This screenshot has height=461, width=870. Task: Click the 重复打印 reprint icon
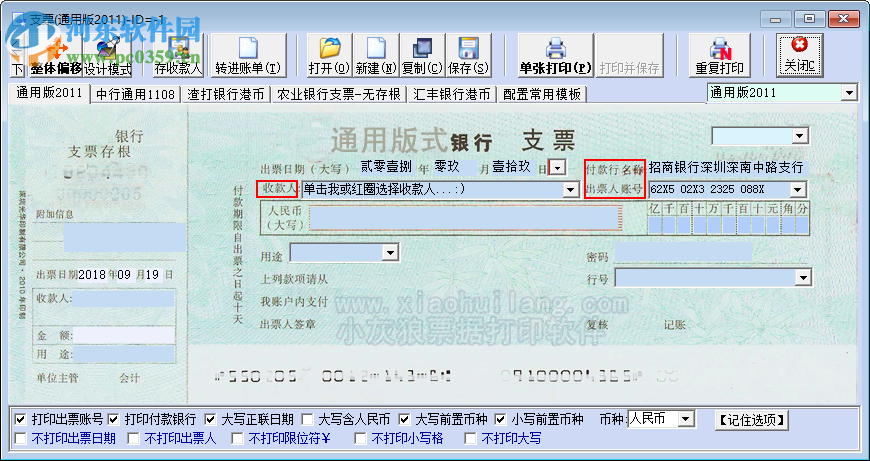coord(720,55)
